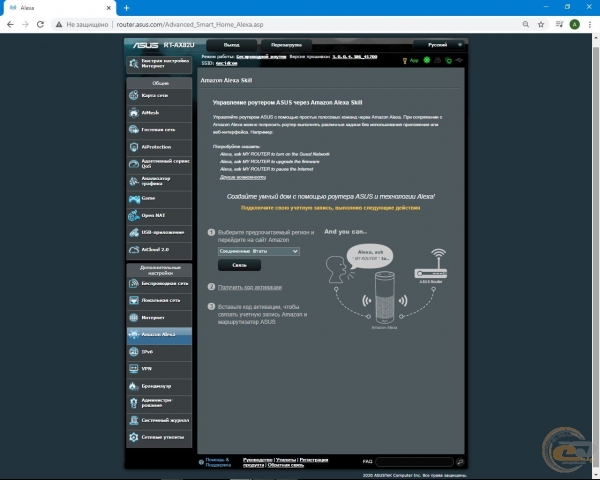Open Internet (Интернет) advanced settings item

tap(159, 318)
